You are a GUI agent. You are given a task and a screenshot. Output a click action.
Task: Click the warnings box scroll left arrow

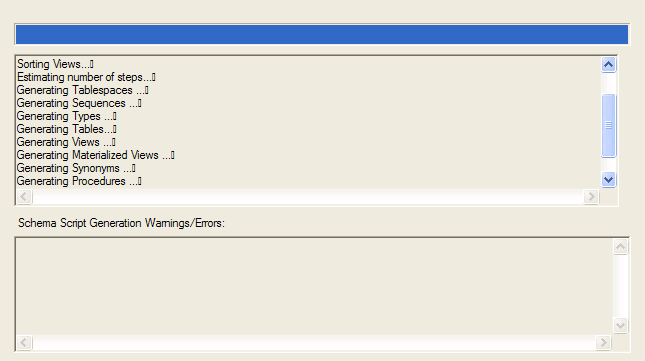coord(24,342)
